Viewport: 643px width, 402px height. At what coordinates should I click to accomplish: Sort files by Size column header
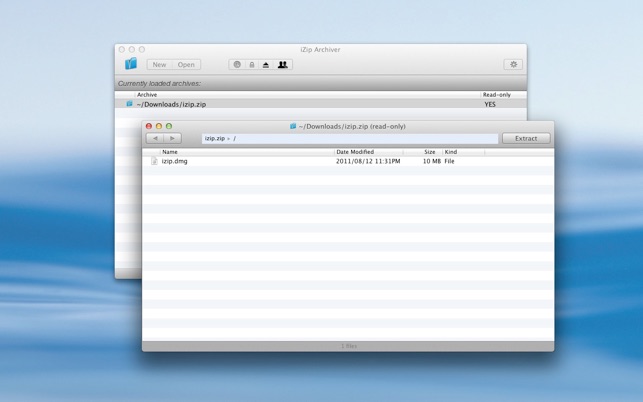click(x=428, y=152)
